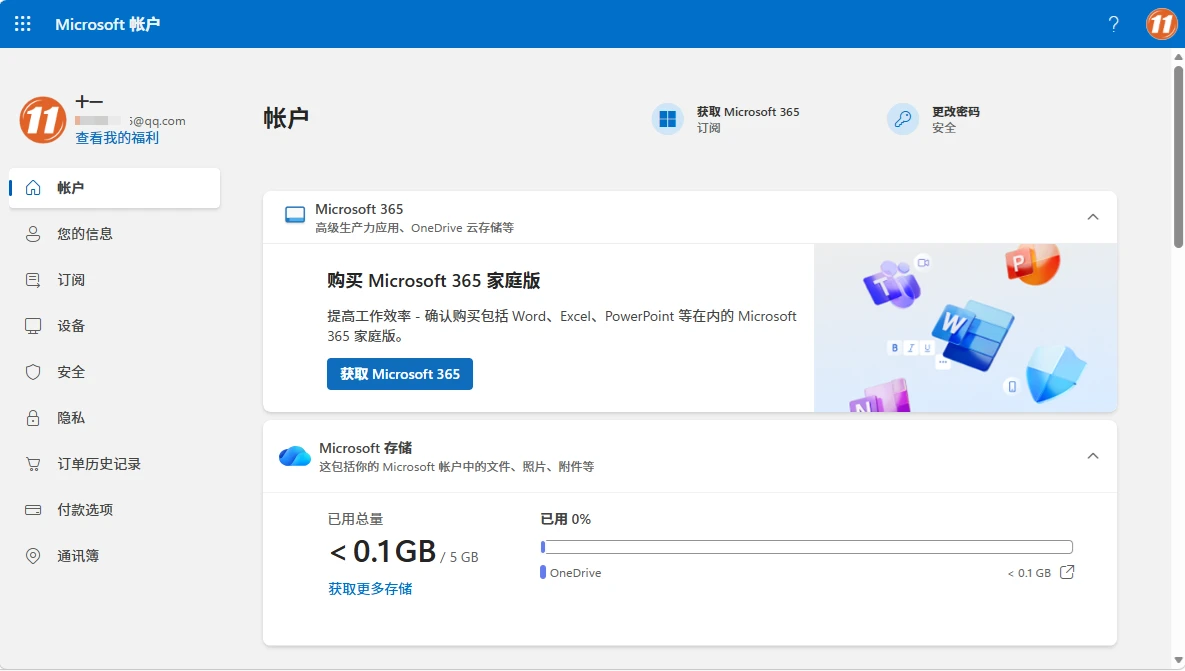The height and width of the screenshot is (671, 1185).
Task: Collapse the Microsoft 365 card chevron
Action: point(1093,217)
